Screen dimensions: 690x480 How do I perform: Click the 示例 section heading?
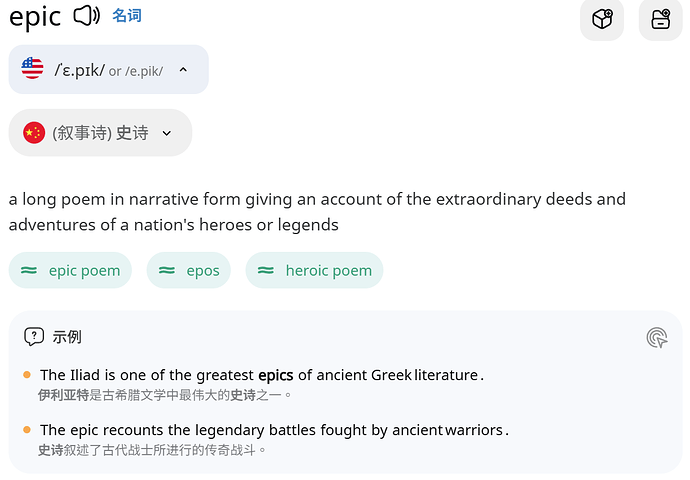pos(67,337)
